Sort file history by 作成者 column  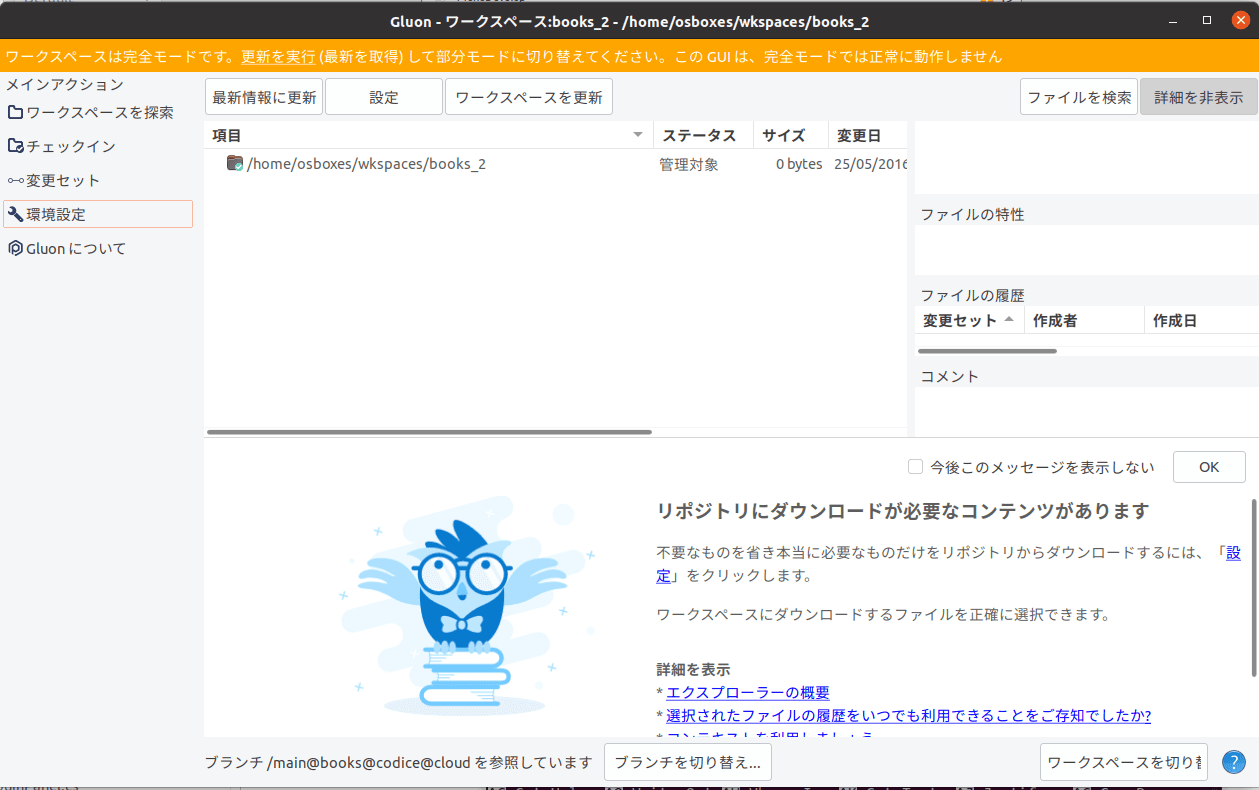[x=1084, y=320]
